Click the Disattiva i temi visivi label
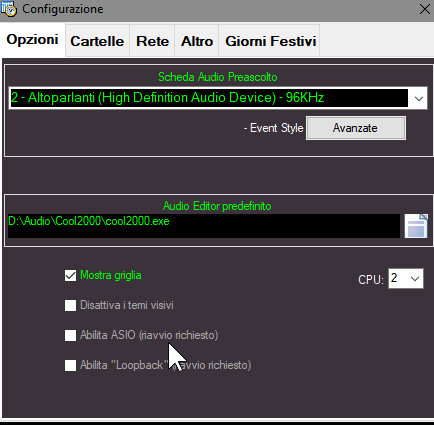The image size is (434, 425). coord(127,305)
